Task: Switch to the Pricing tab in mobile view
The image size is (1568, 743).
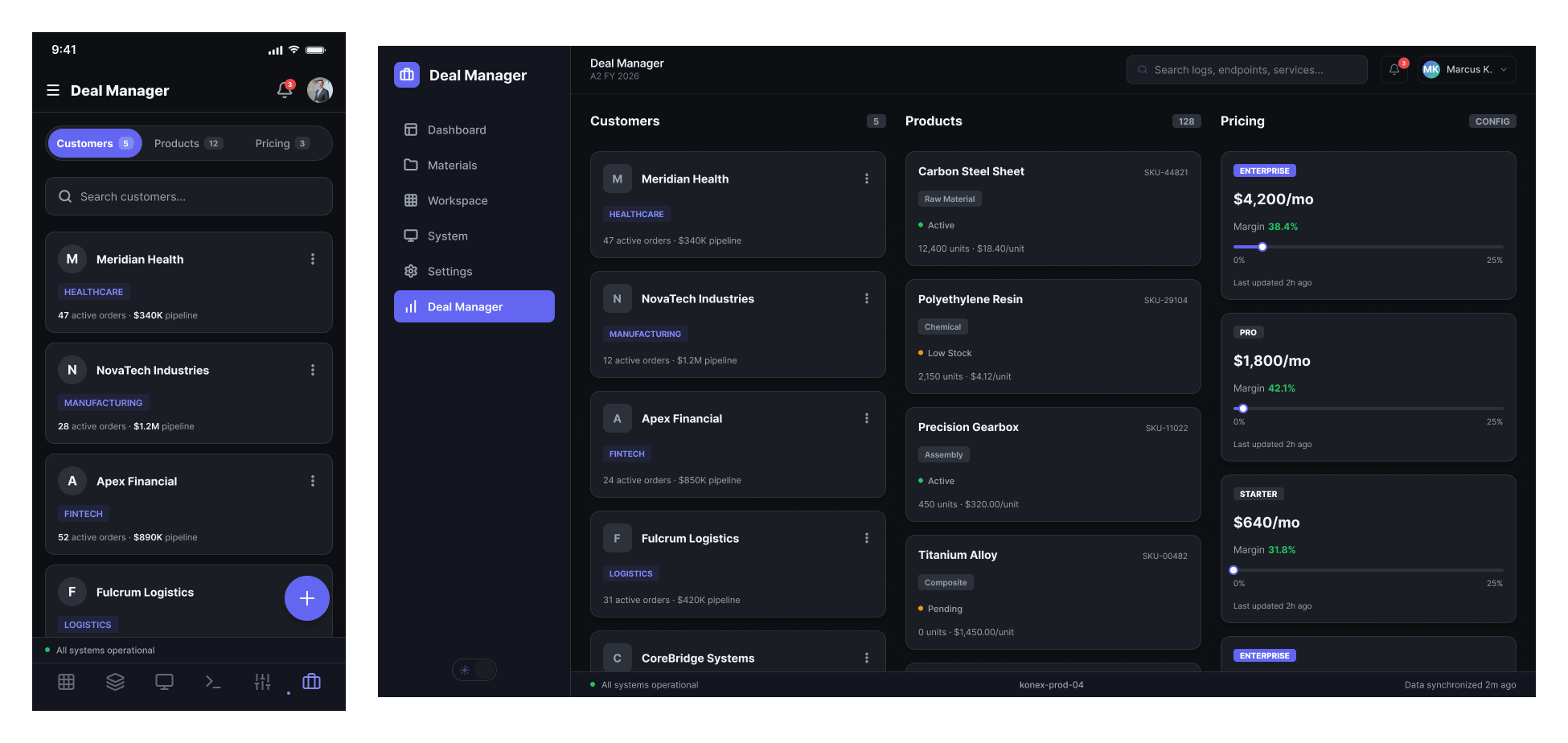Action: (x=281, y=143)
